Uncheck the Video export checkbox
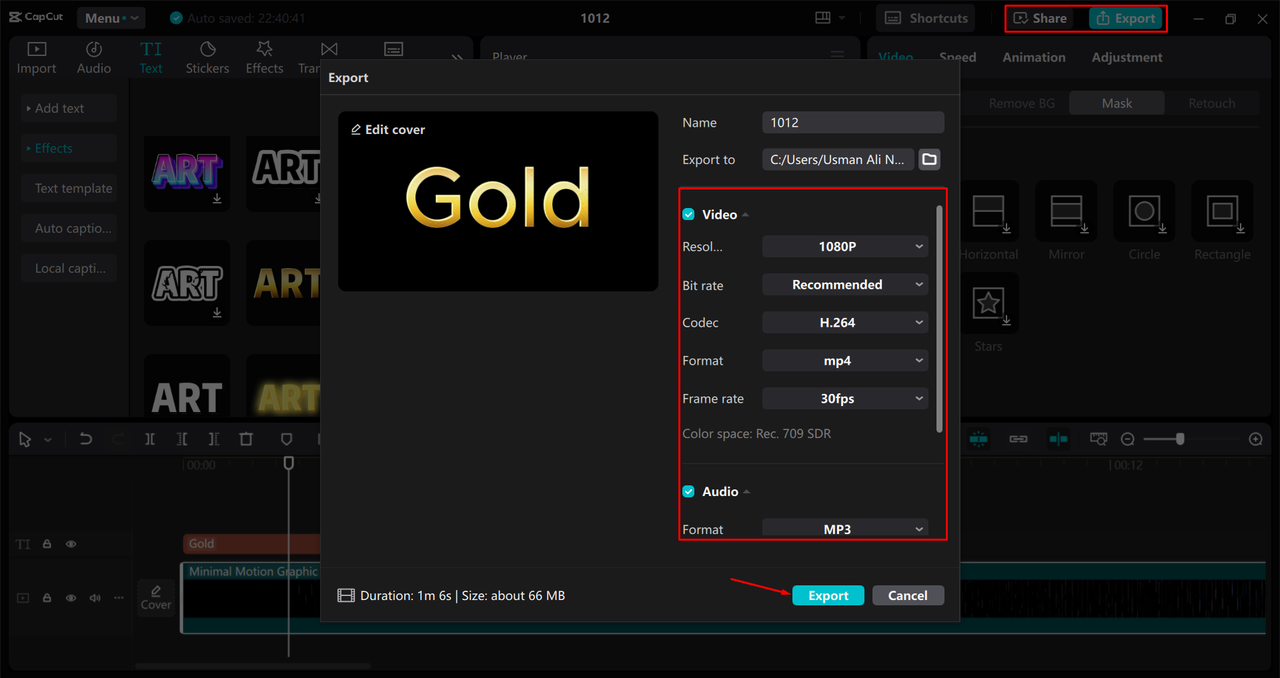 click(x=688, y=215)
